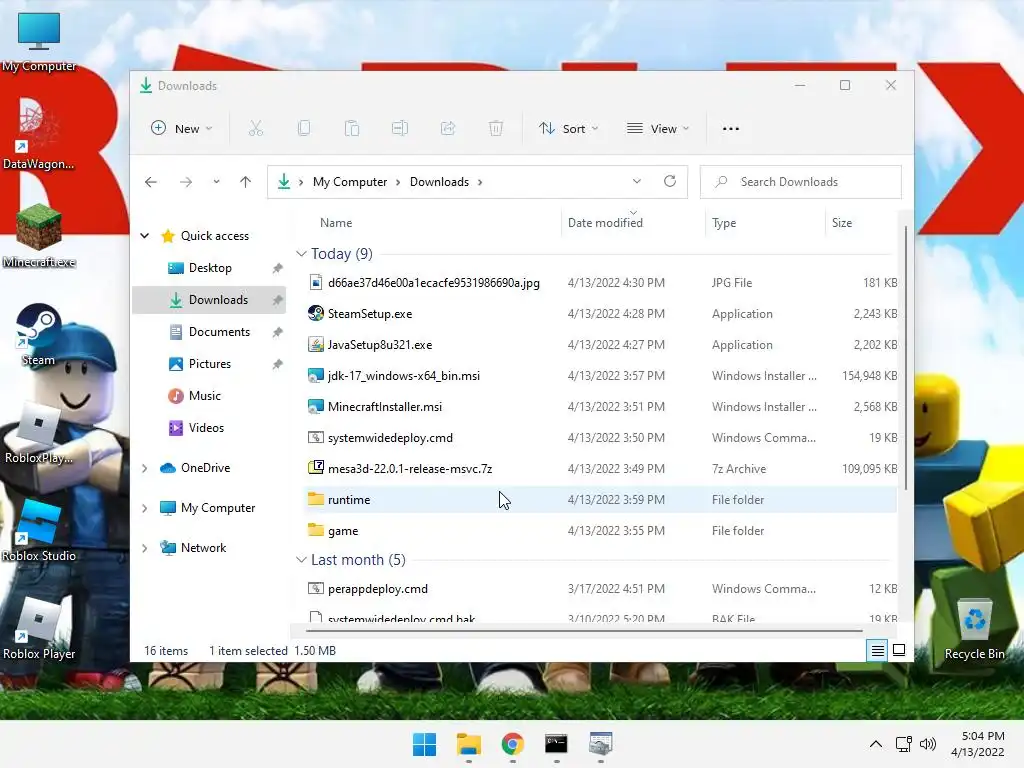
Task: Open the See more three-dots menu
Action: [731, 129]
